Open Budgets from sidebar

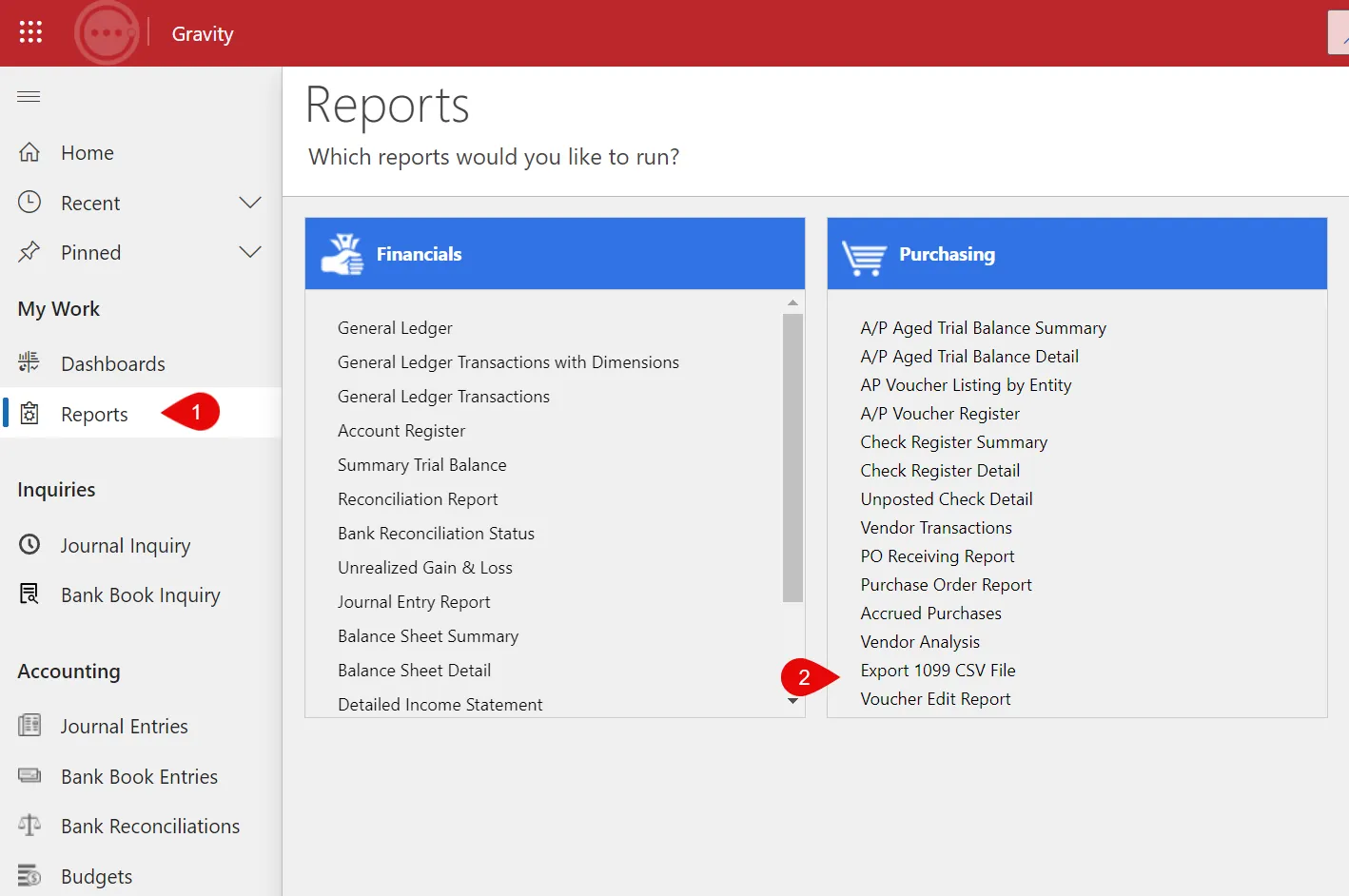pyautogui.click(x=97, y=876)
